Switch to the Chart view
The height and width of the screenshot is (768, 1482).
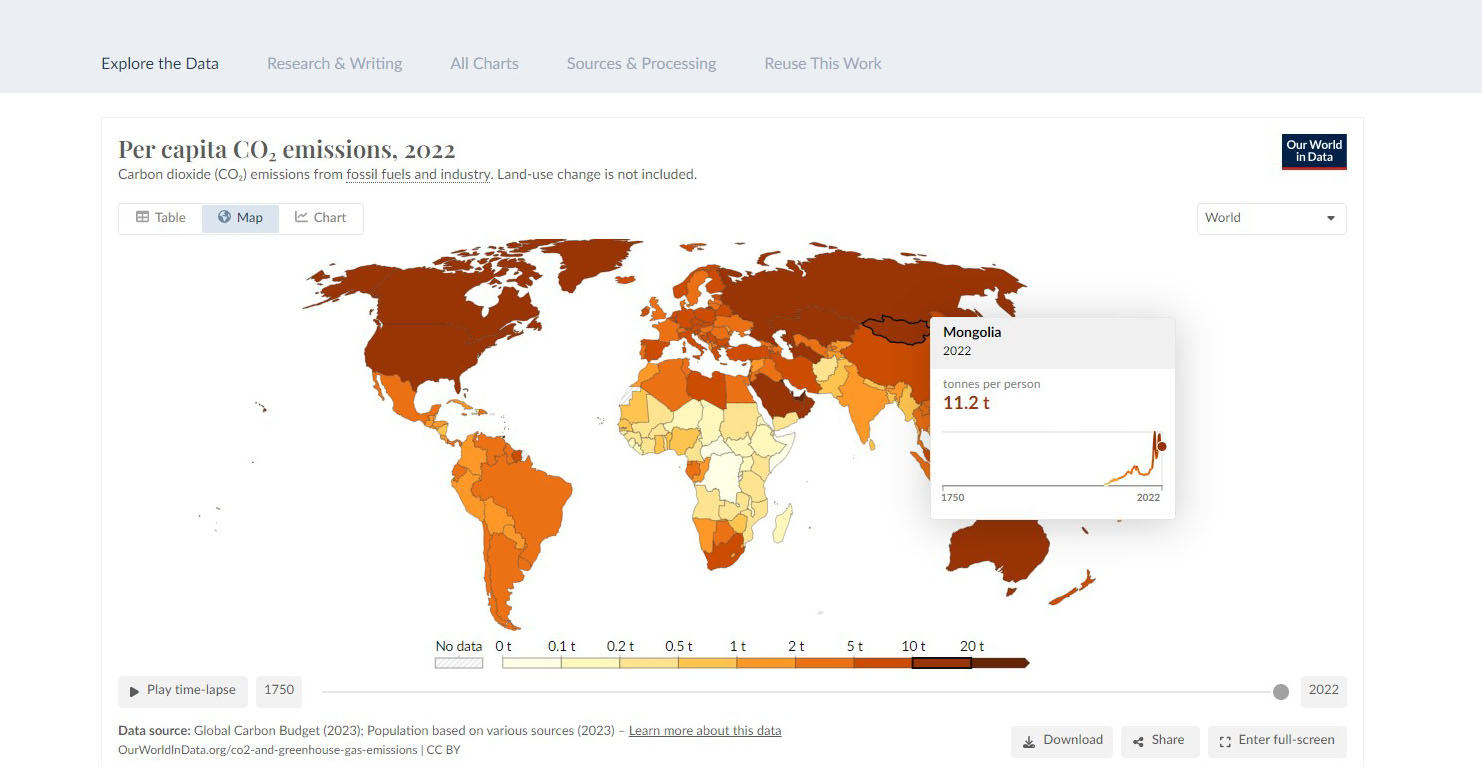click(x=320, y=218)
